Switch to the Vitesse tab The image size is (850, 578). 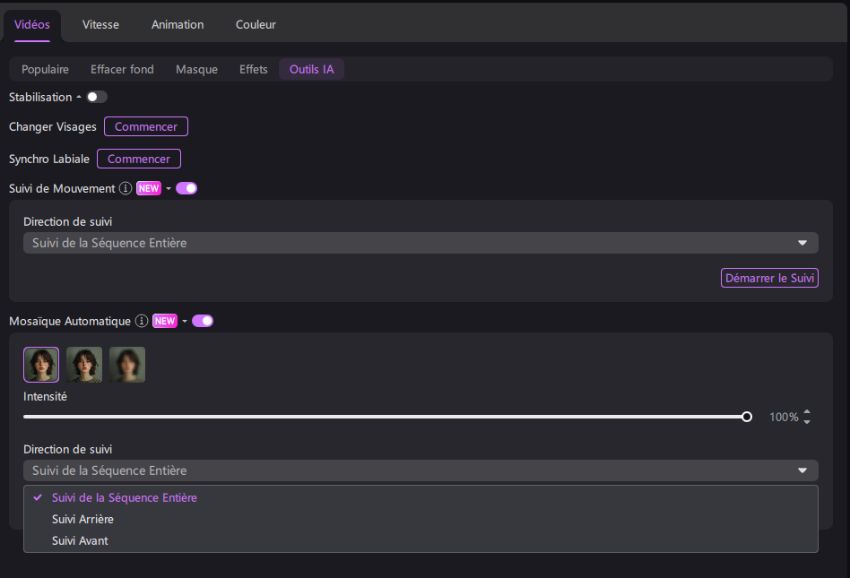click(x=100, y=24)
